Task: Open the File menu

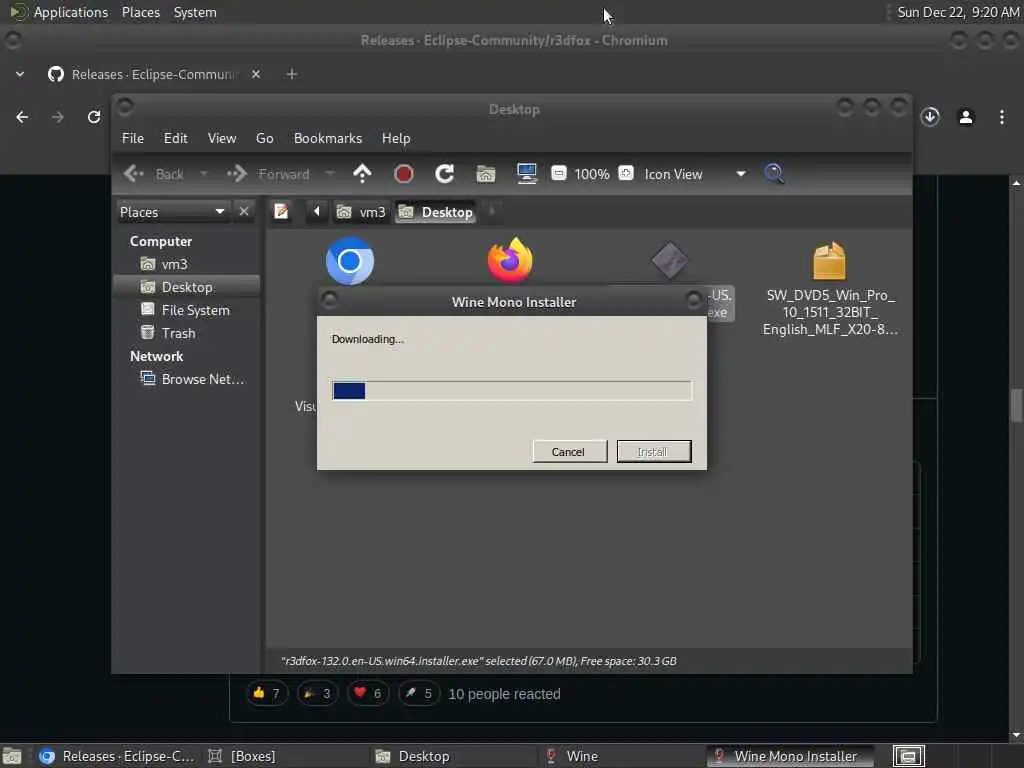Action: click(133, 138)
